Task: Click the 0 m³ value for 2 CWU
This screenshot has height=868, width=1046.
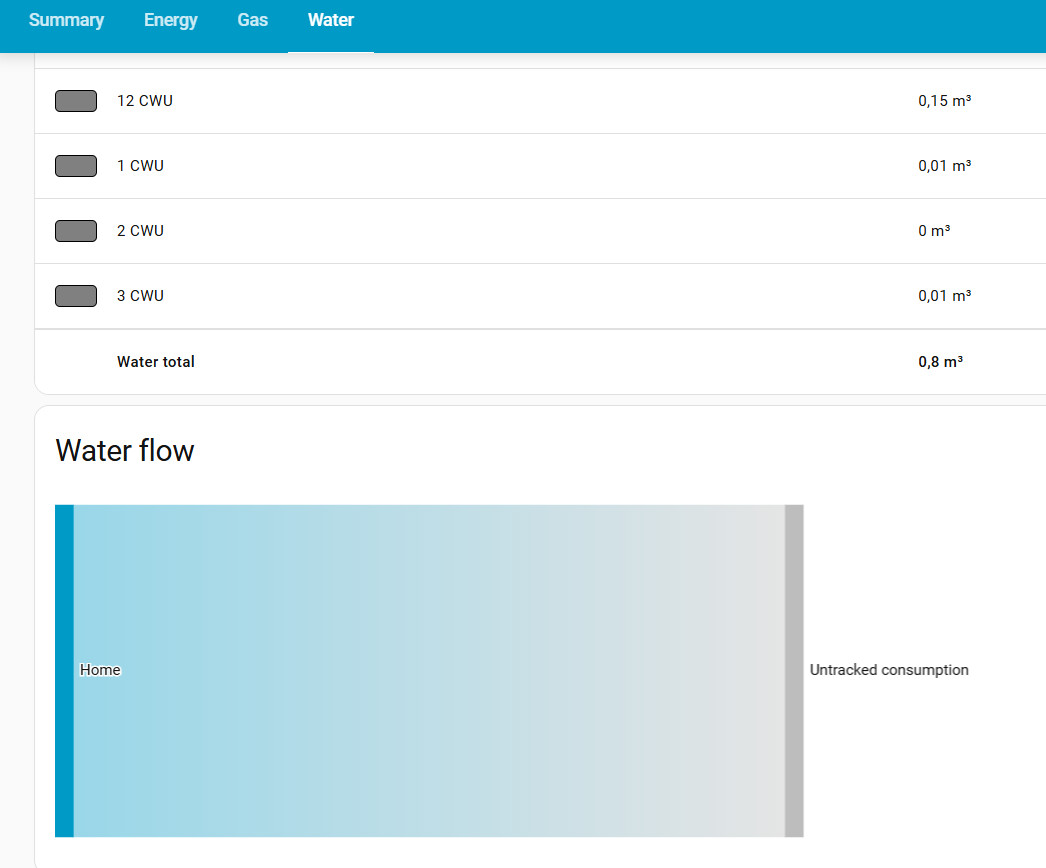Action: pyautogui.click(x=934, y=231)
